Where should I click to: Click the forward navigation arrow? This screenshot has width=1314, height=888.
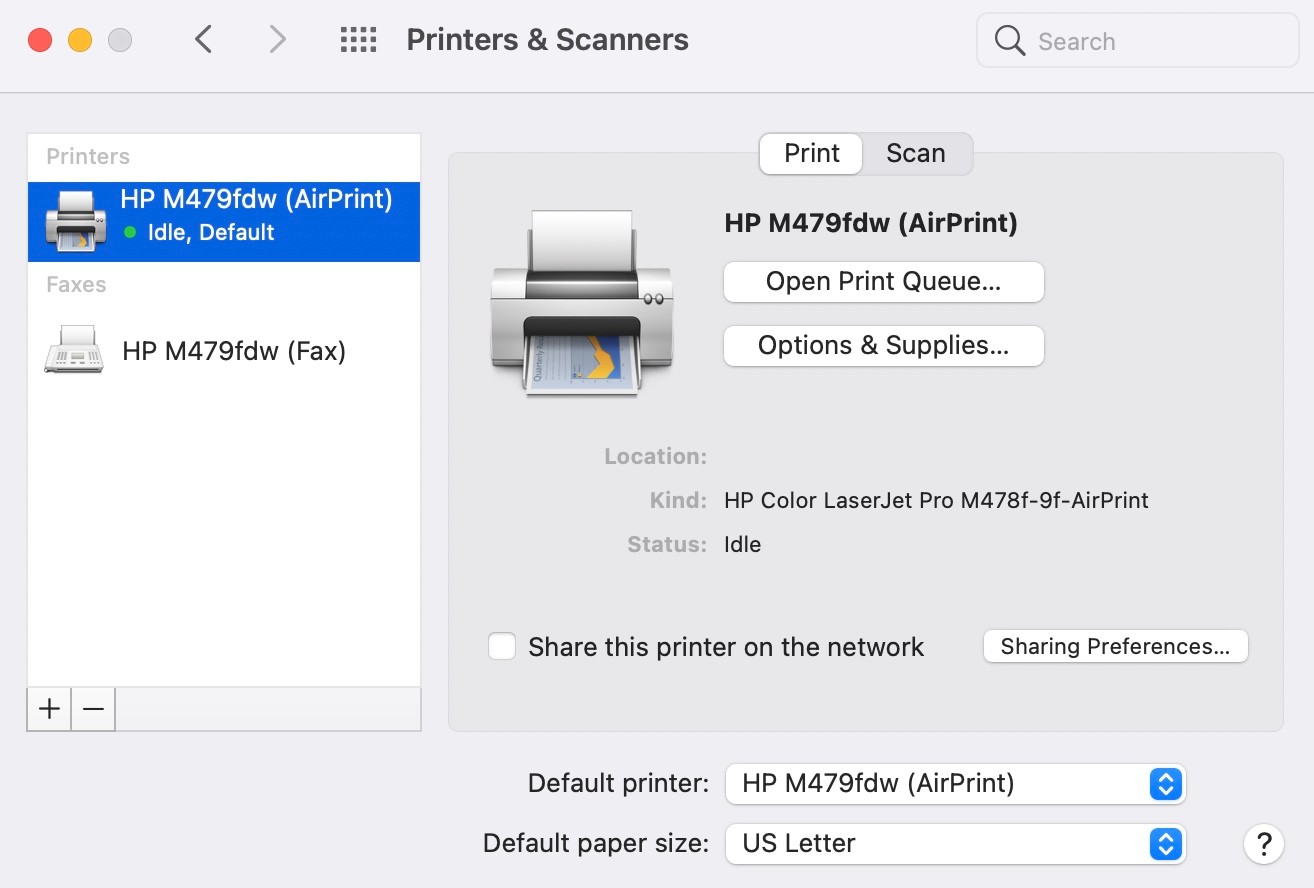click(x=277, y=40)
